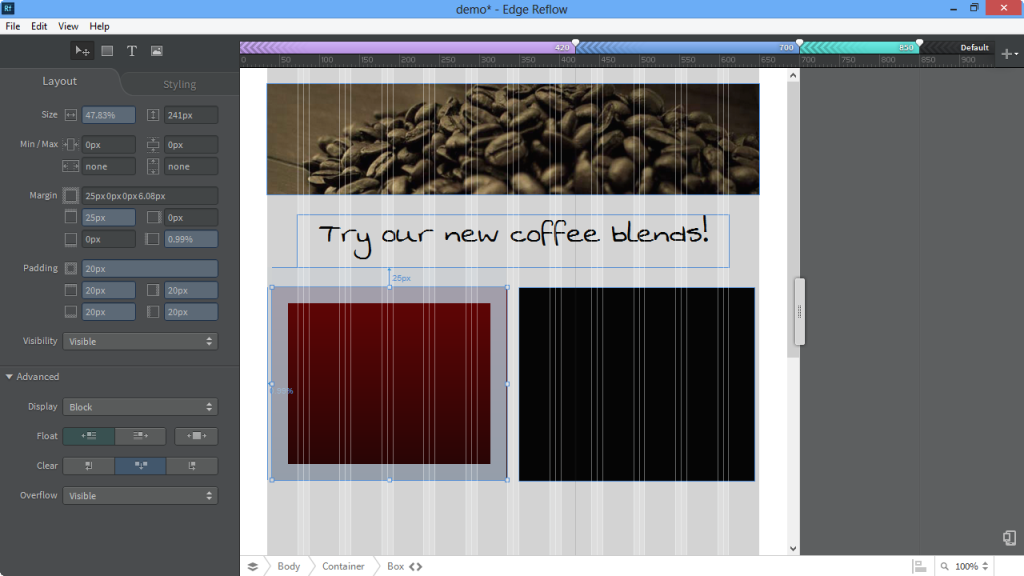Click the left padding icon
The height and width of the screenshot is (576, 1024).
(x=153, y=312)
